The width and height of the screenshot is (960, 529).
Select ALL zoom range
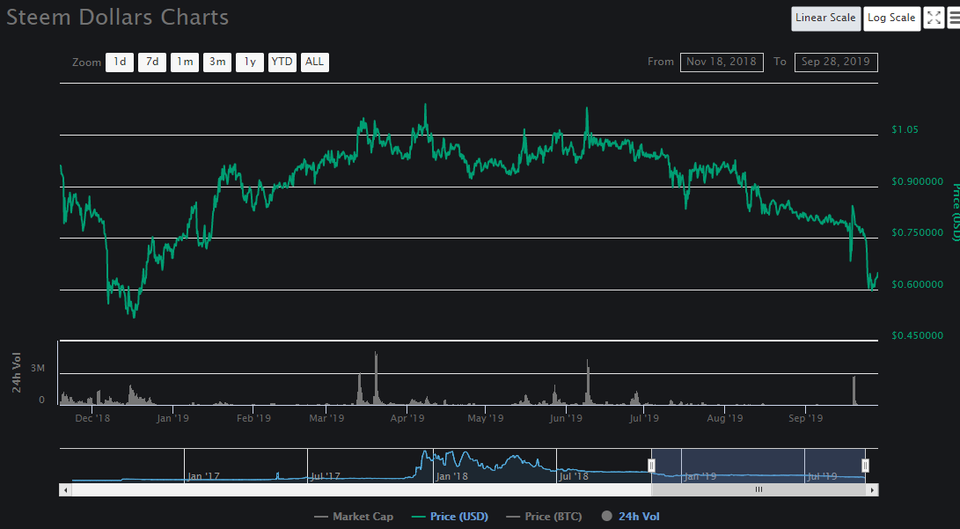(315, 62)
